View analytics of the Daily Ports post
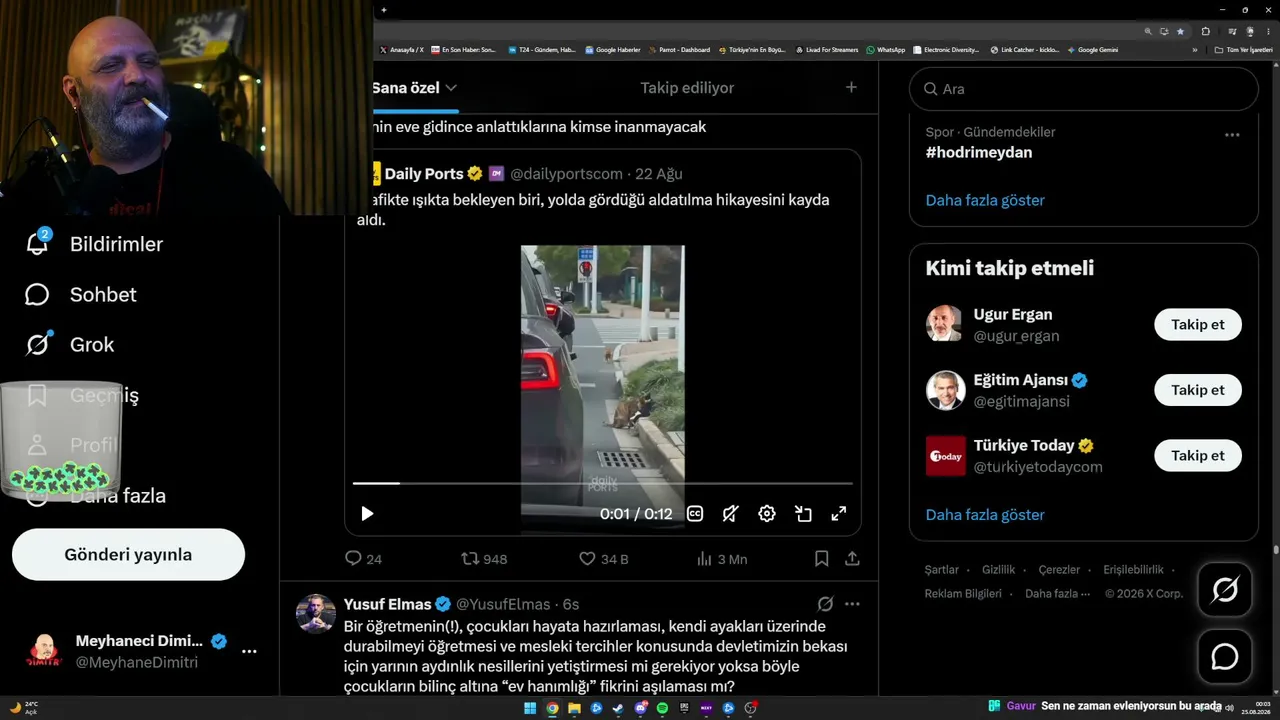 click(721, 559)
